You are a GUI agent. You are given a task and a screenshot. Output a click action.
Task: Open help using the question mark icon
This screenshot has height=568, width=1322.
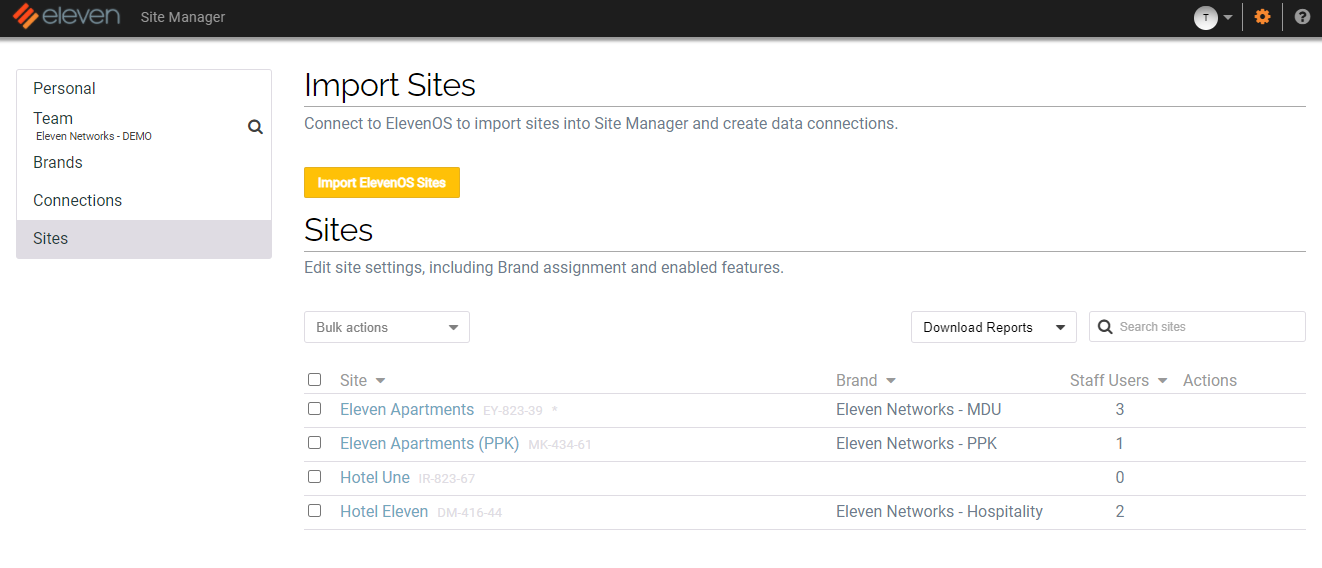point(1302,17)
